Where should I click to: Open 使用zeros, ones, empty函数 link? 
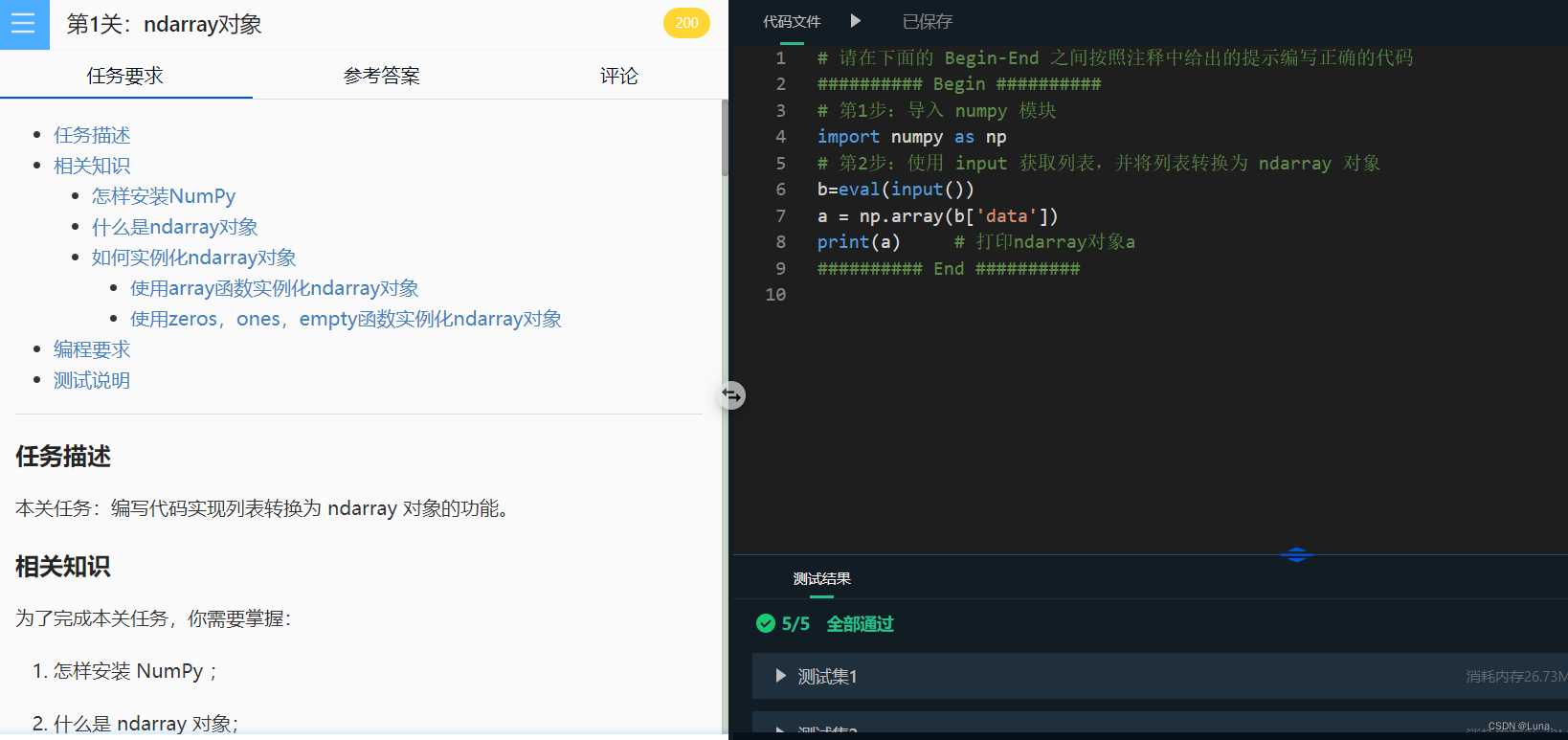click(347, 319)
